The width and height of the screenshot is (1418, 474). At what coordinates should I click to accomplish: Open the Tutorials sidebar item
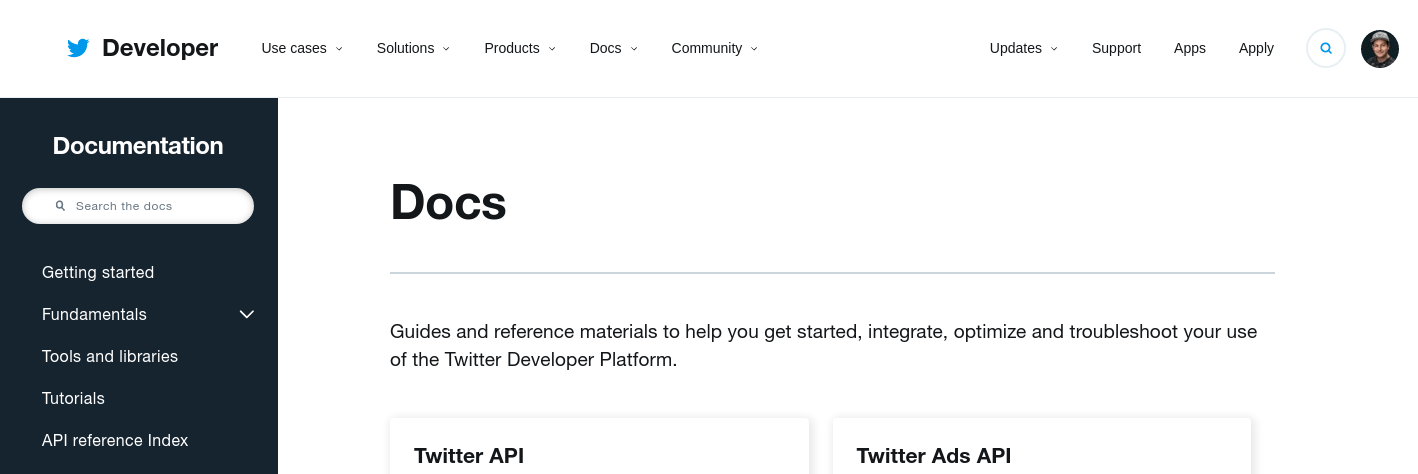pos(73,398)
